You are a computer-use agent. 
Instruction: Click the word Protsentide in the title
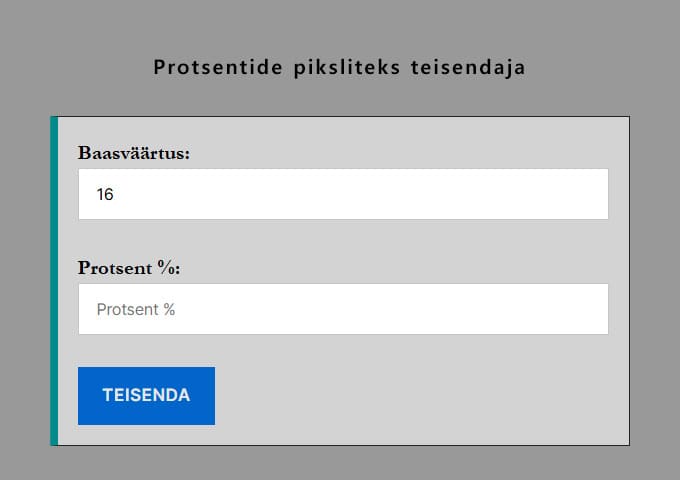tap(218, 68)
